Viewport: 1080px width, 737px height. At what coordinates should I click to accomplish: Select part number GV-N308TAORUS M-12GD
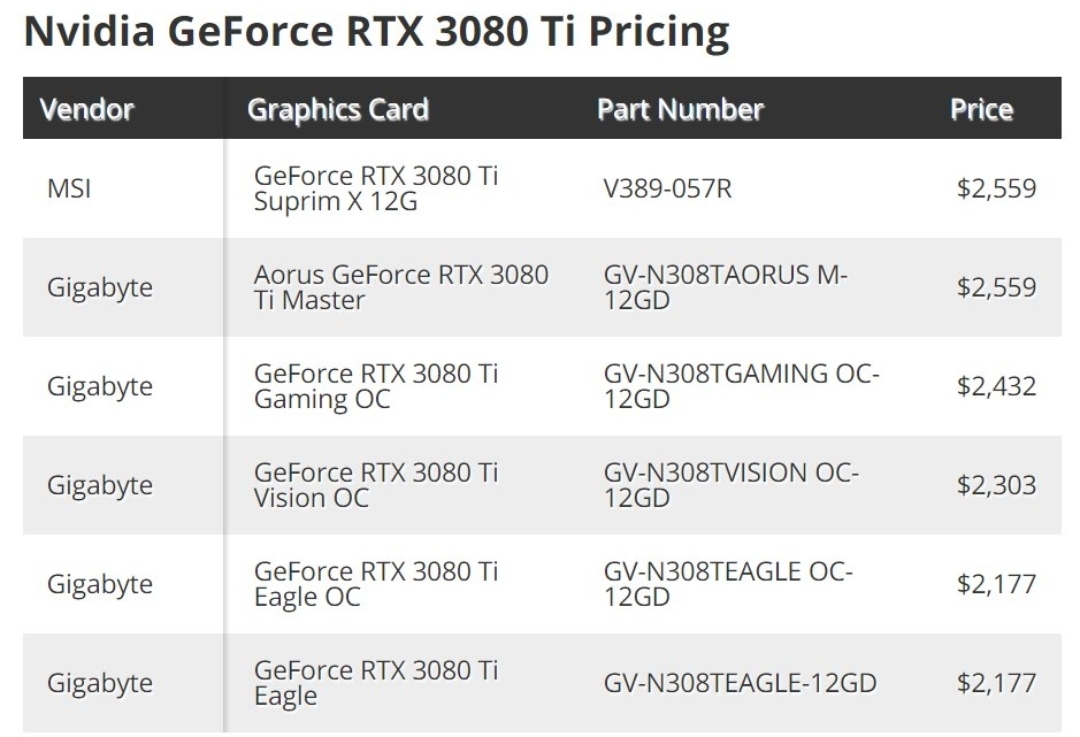pyautogui.click(x=725, y=287)
